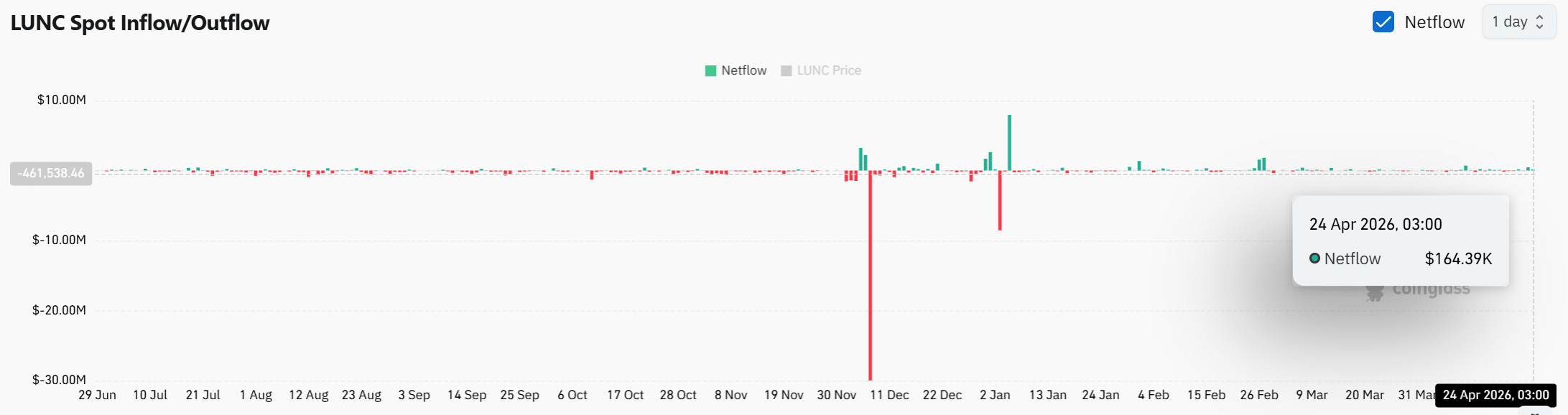Click the $164.39K value in the tooltip
This screenshot has height=415, width=1568.
[1458, 258]
